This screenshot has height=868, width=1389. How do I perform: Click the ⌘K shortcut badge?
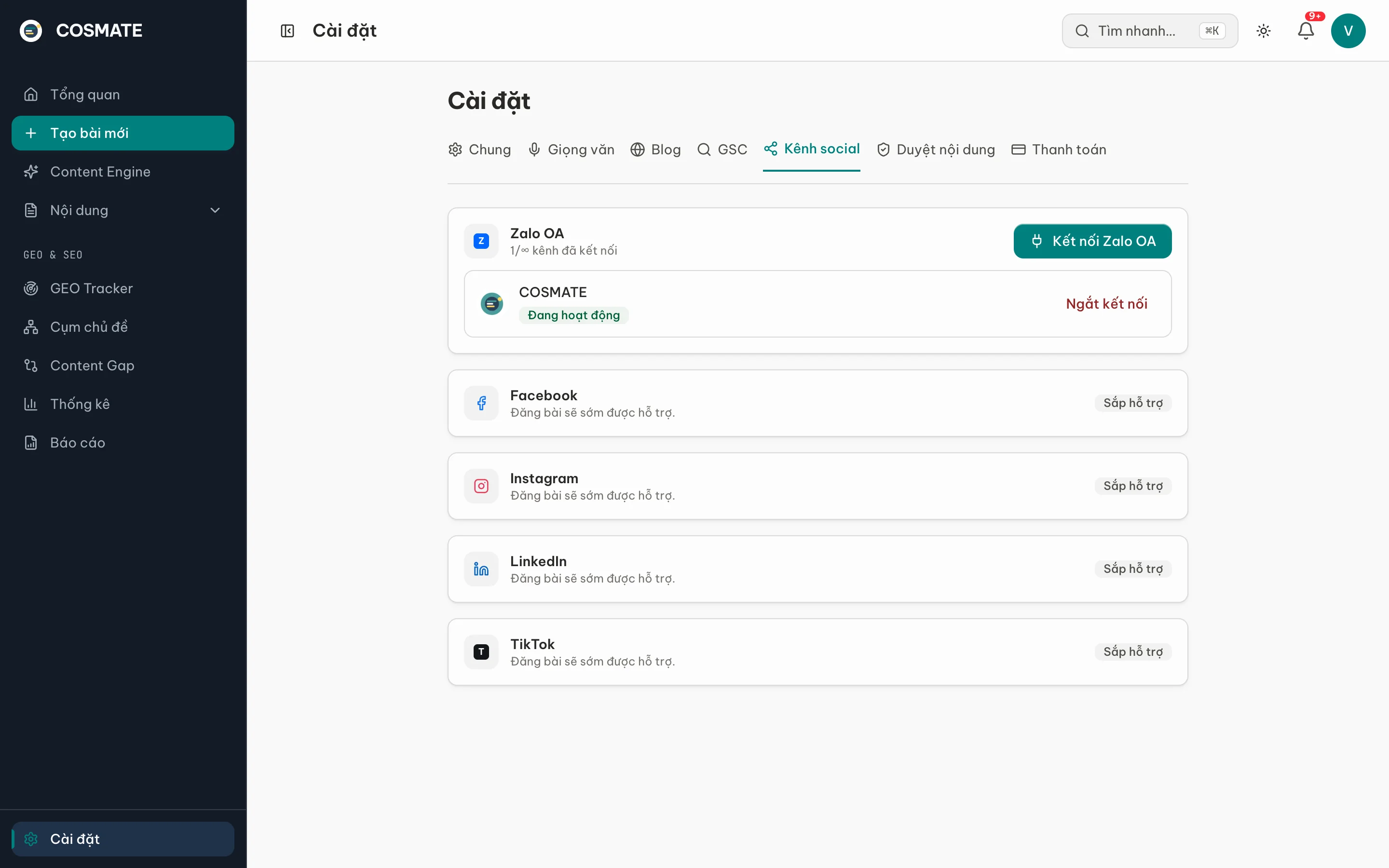[1212, 31]
